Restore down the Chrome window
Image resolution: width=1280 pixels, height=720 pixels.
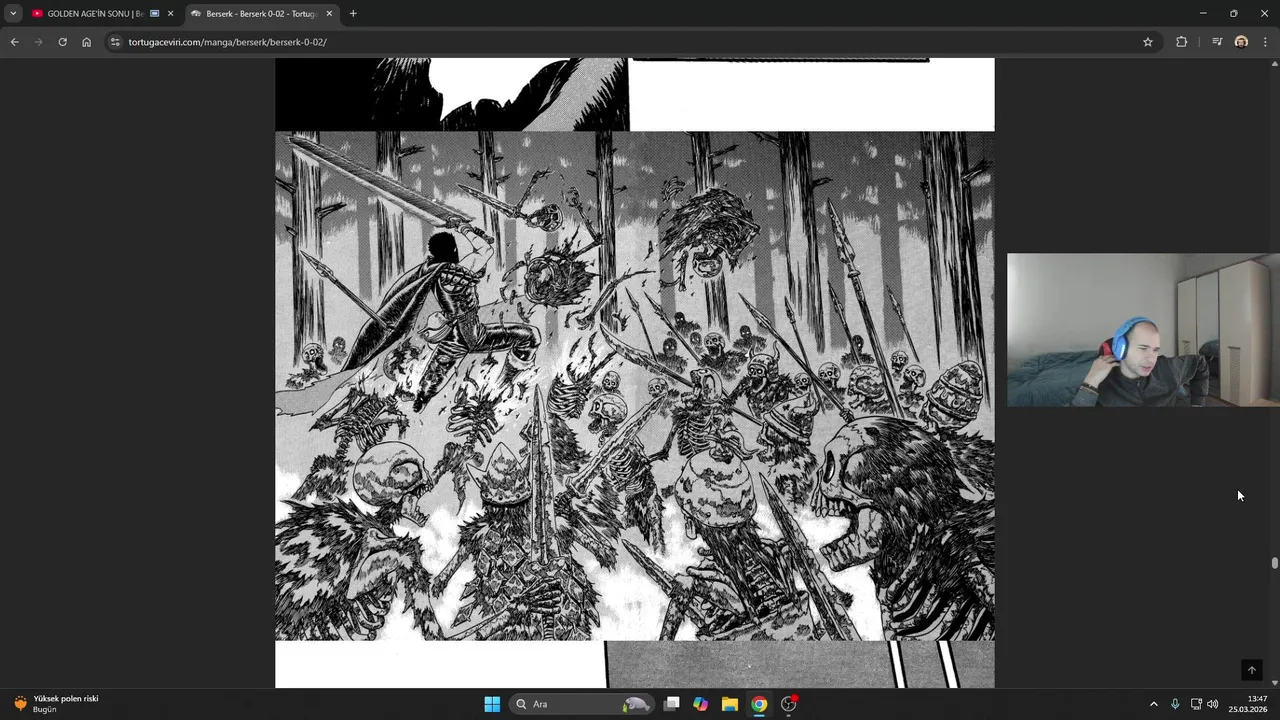[x=1233, y=13]
